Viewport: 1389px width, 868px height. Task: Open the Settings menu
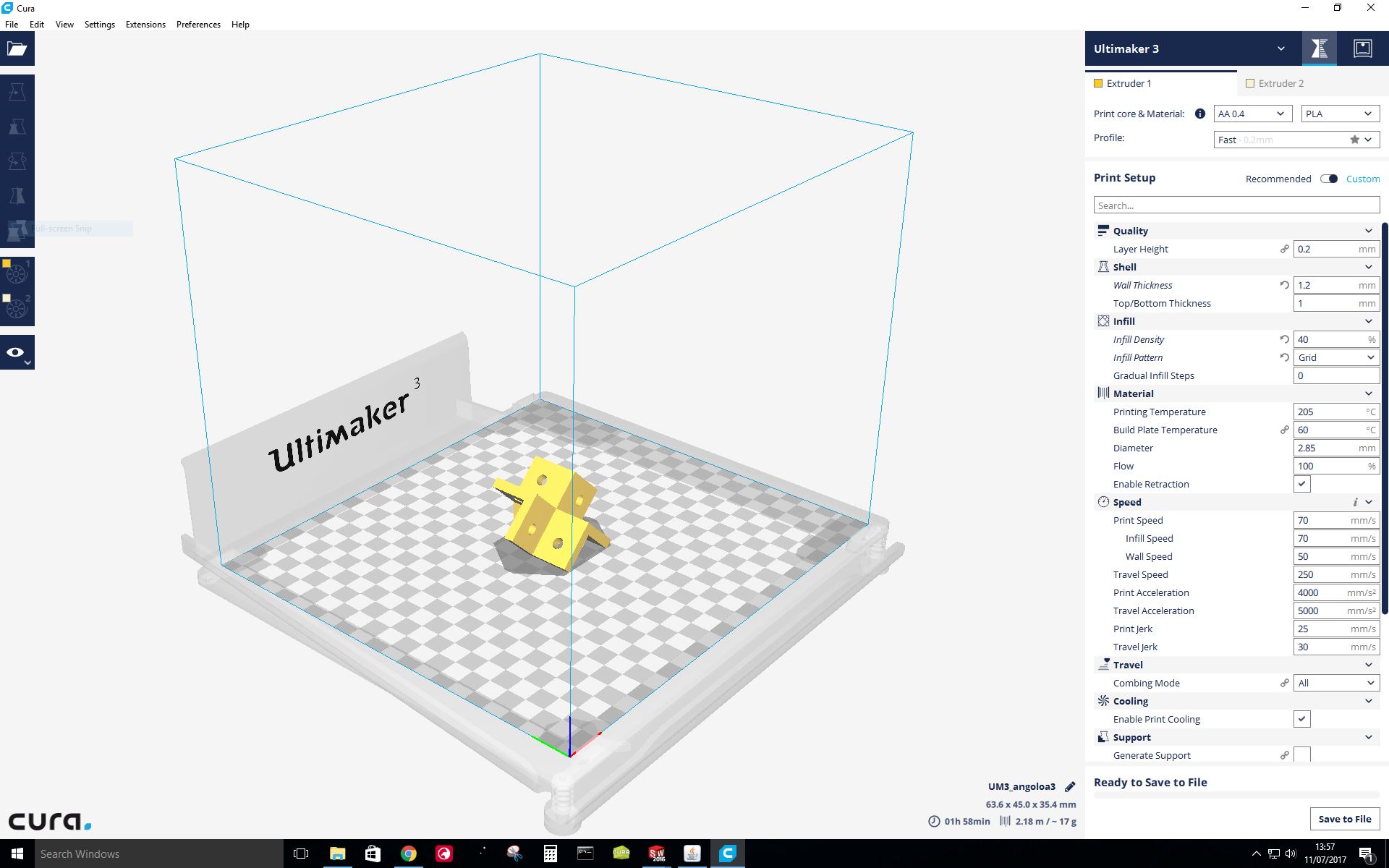(x=100, y=24)
